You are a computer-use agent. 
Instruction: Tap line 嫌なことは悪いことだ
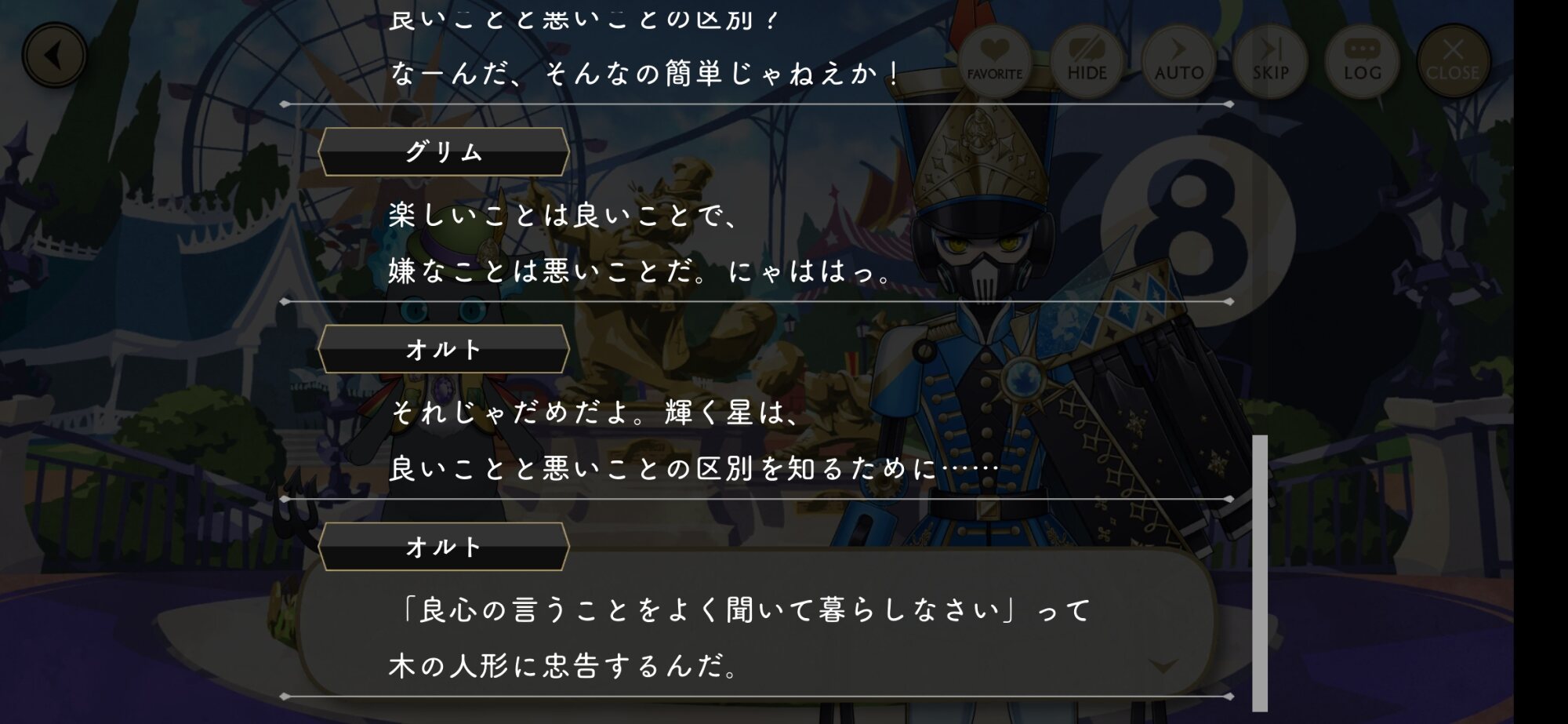point(641,271)
